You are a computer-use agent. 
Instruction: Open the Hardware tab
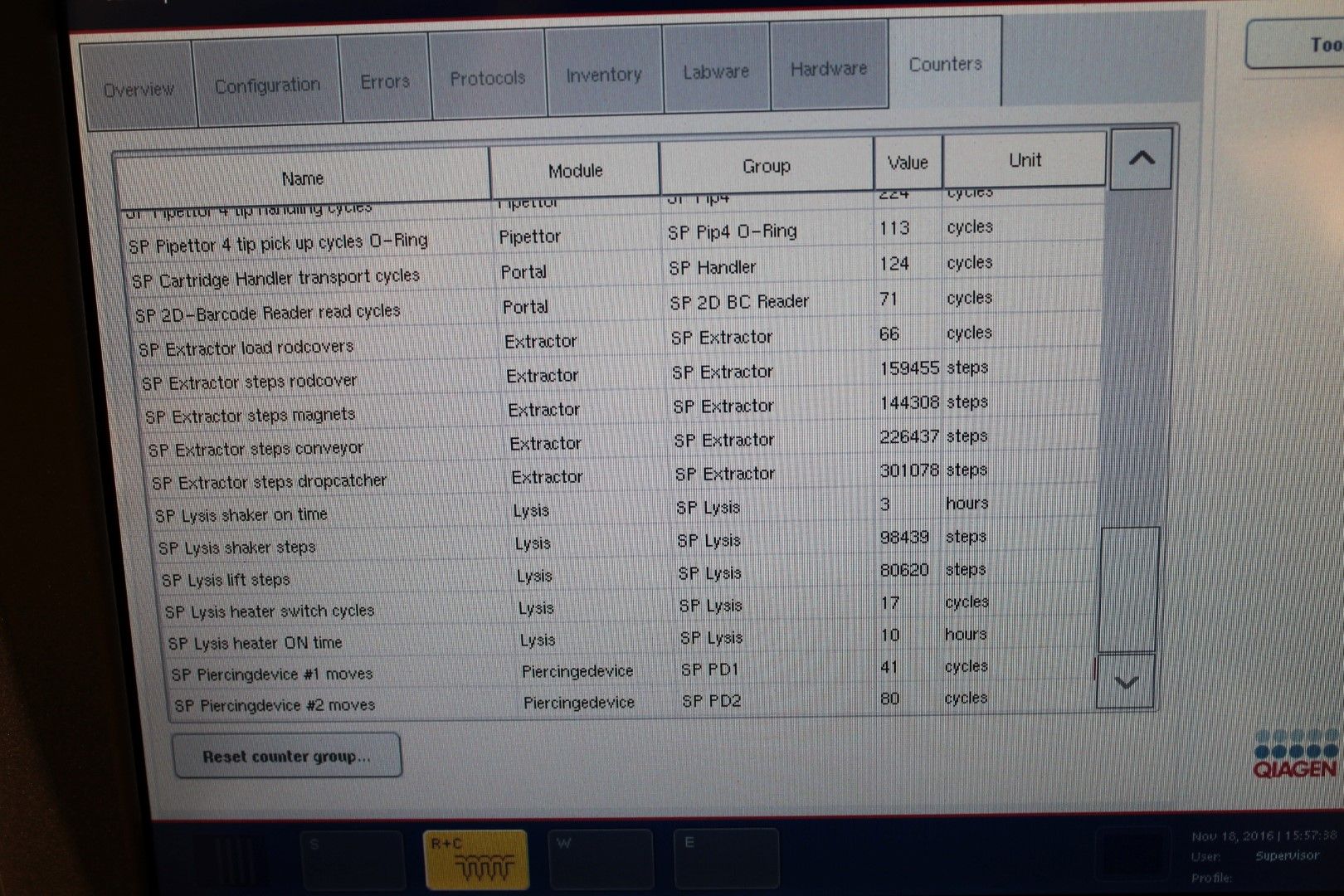click(x=830, y=66)
